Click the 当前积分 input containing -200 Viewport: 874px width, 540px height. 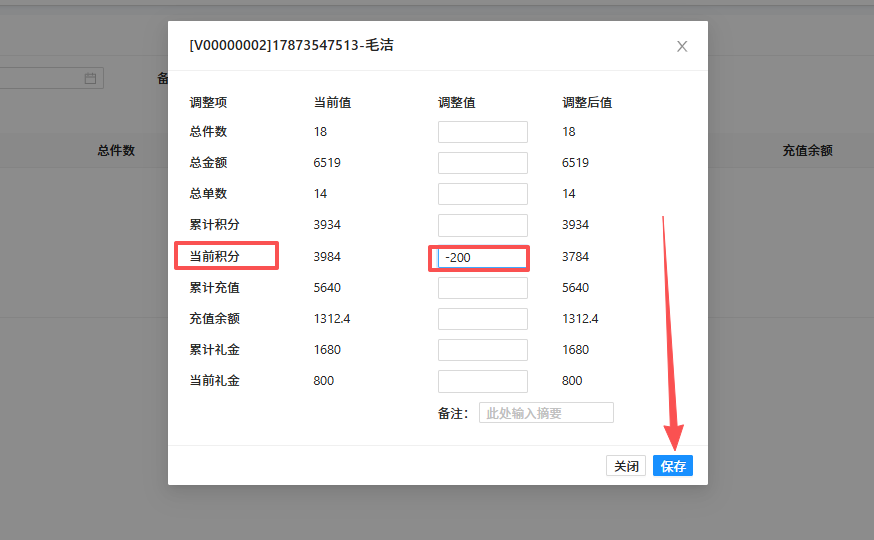483,257
